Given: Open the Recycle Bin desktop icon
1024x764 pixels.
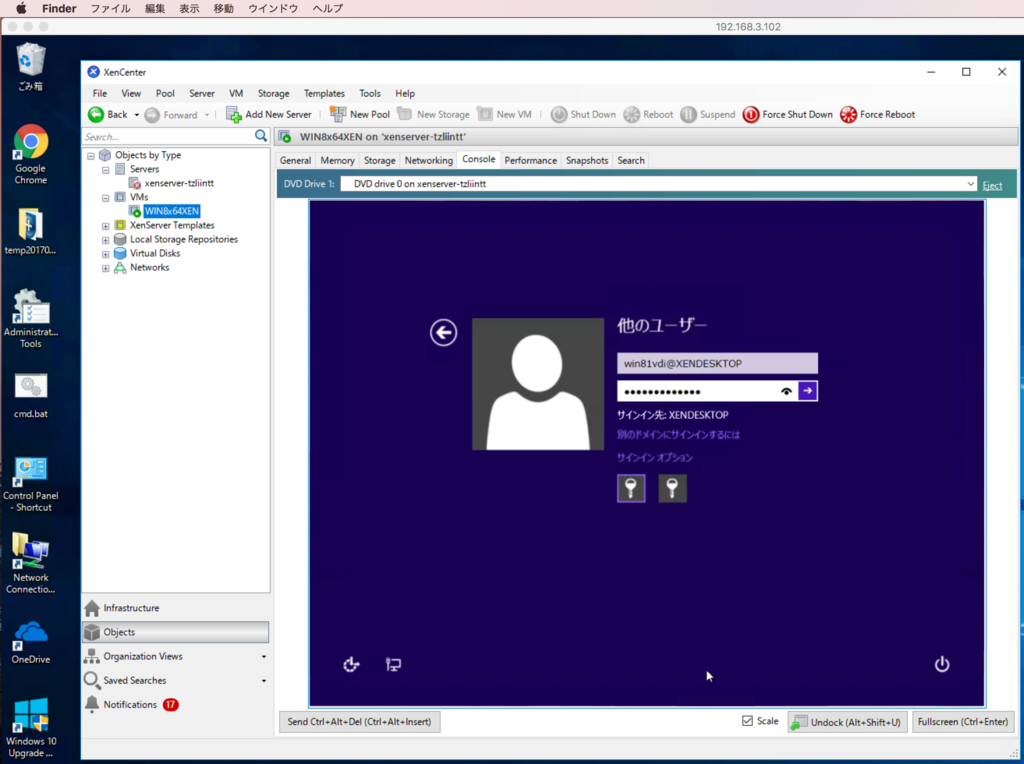Looking at the screenshot, I should [31, 67].
